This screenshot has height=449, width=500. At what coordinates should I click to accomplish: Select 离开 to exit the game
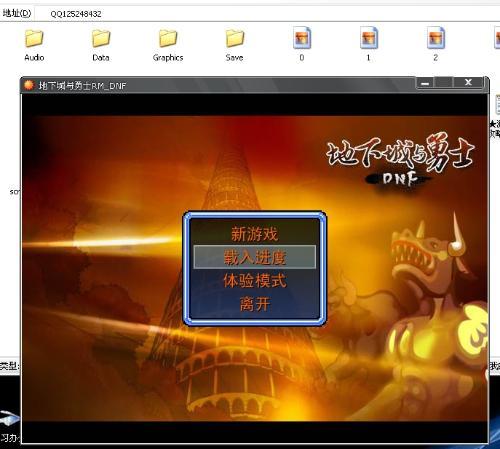coord(255,304)
